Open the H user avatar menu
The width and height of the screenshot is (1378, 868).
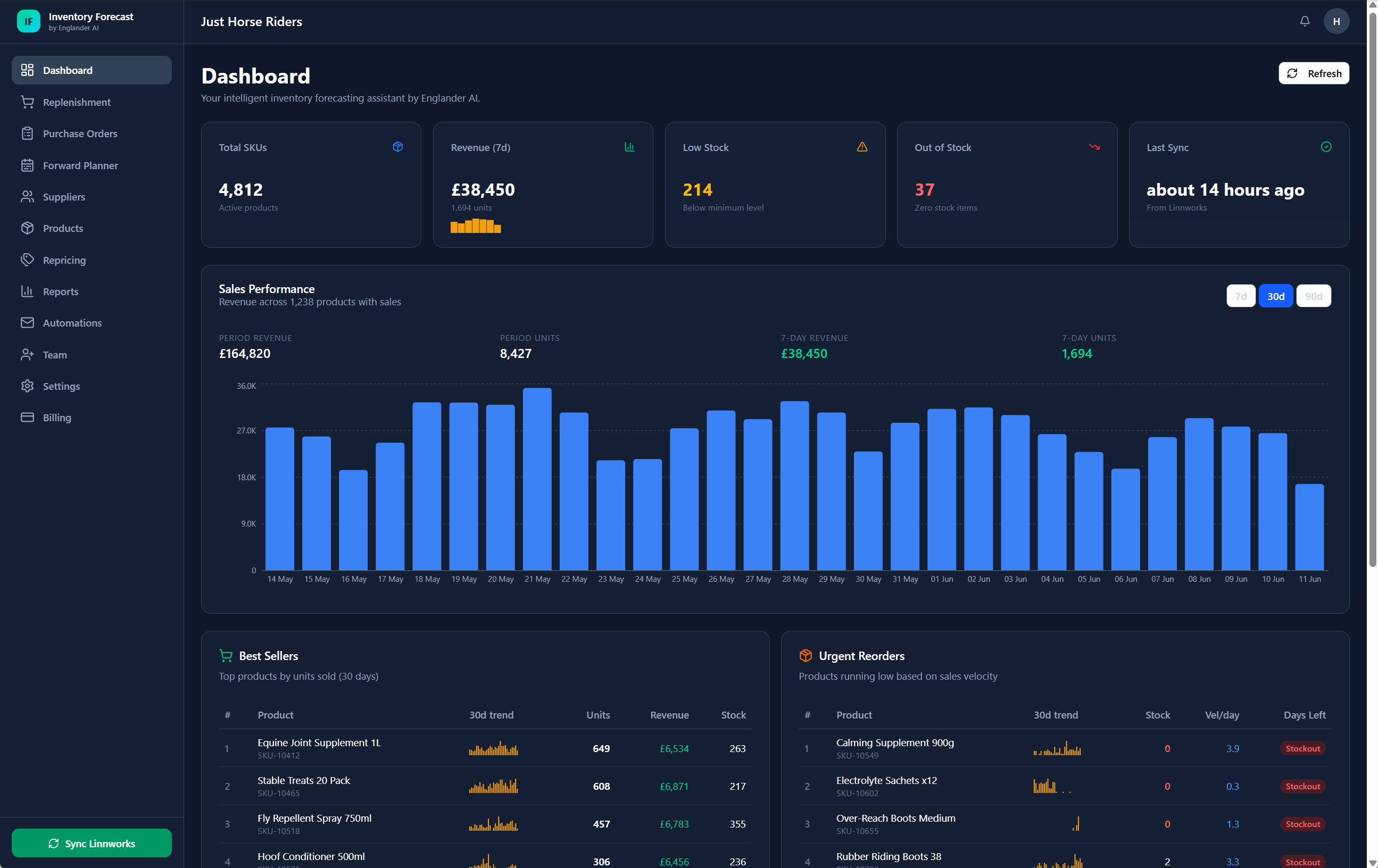pyautogui.click(x=1336, y=22)
